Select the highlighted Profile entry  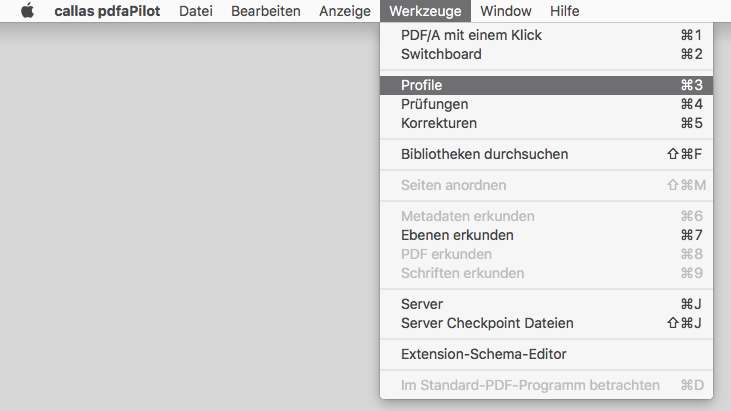tap(546, 85)
